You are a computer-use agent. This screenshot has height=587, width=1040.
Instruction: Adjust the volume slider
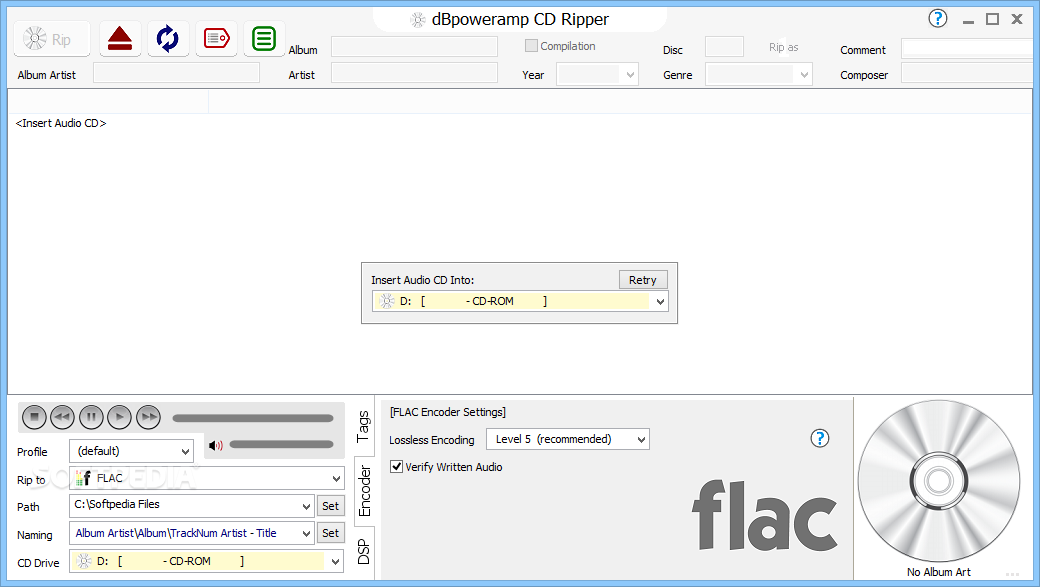(x=280, y=444)
